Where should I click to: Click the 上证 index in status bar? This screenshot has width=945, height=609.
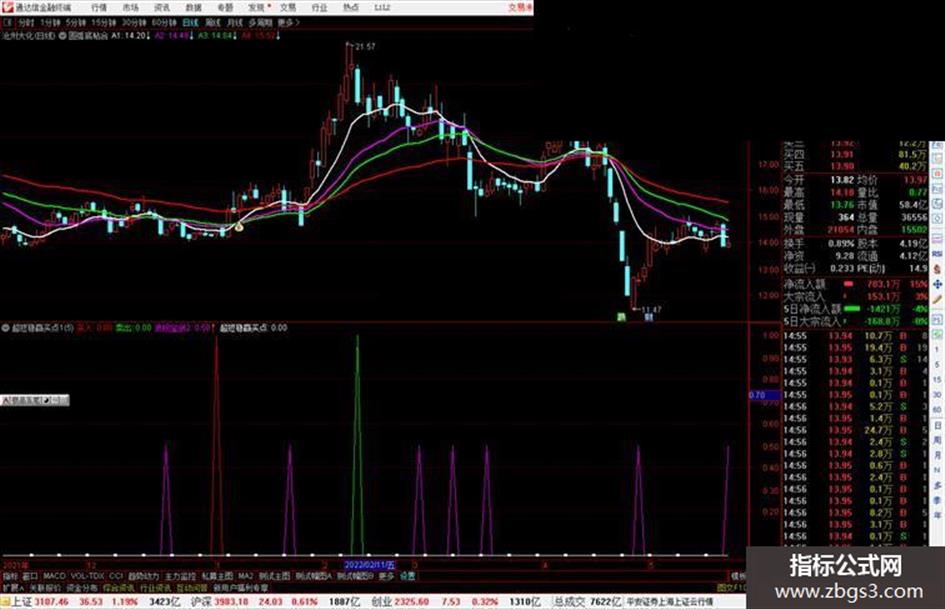[x=22, y=601]
